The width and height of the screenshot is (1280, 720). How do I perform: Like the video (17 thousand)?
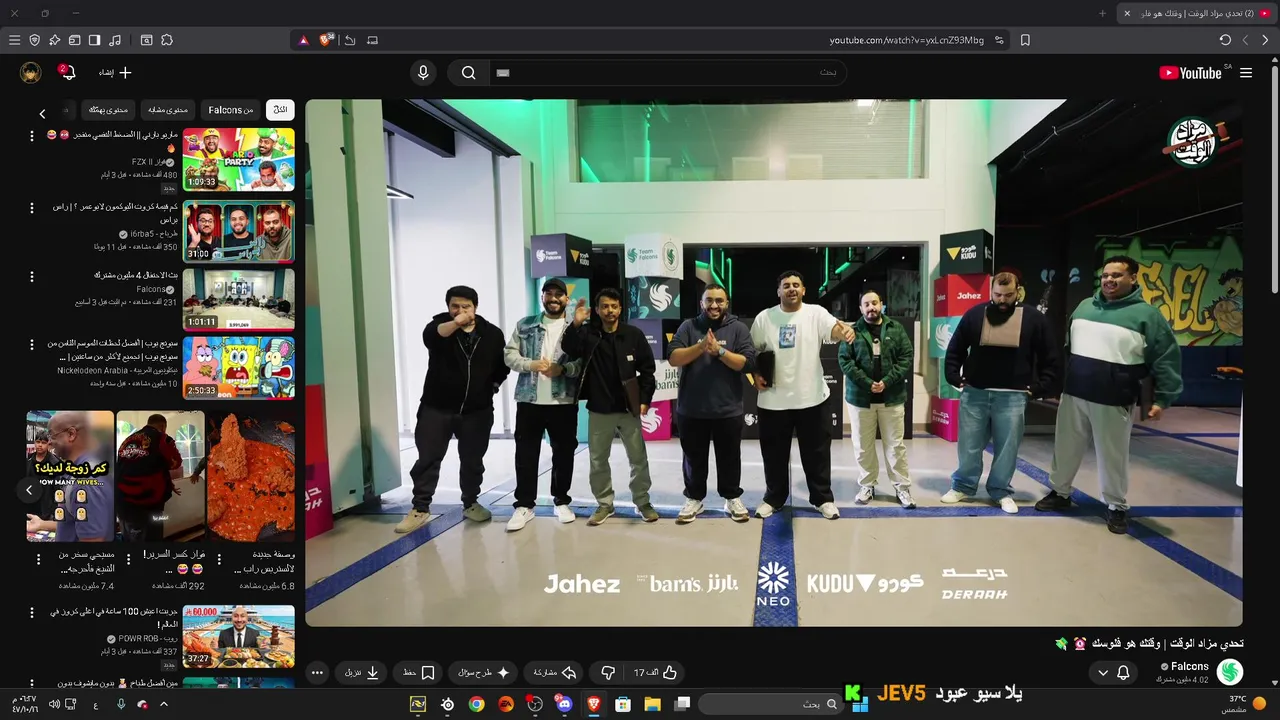click(656, 673)
